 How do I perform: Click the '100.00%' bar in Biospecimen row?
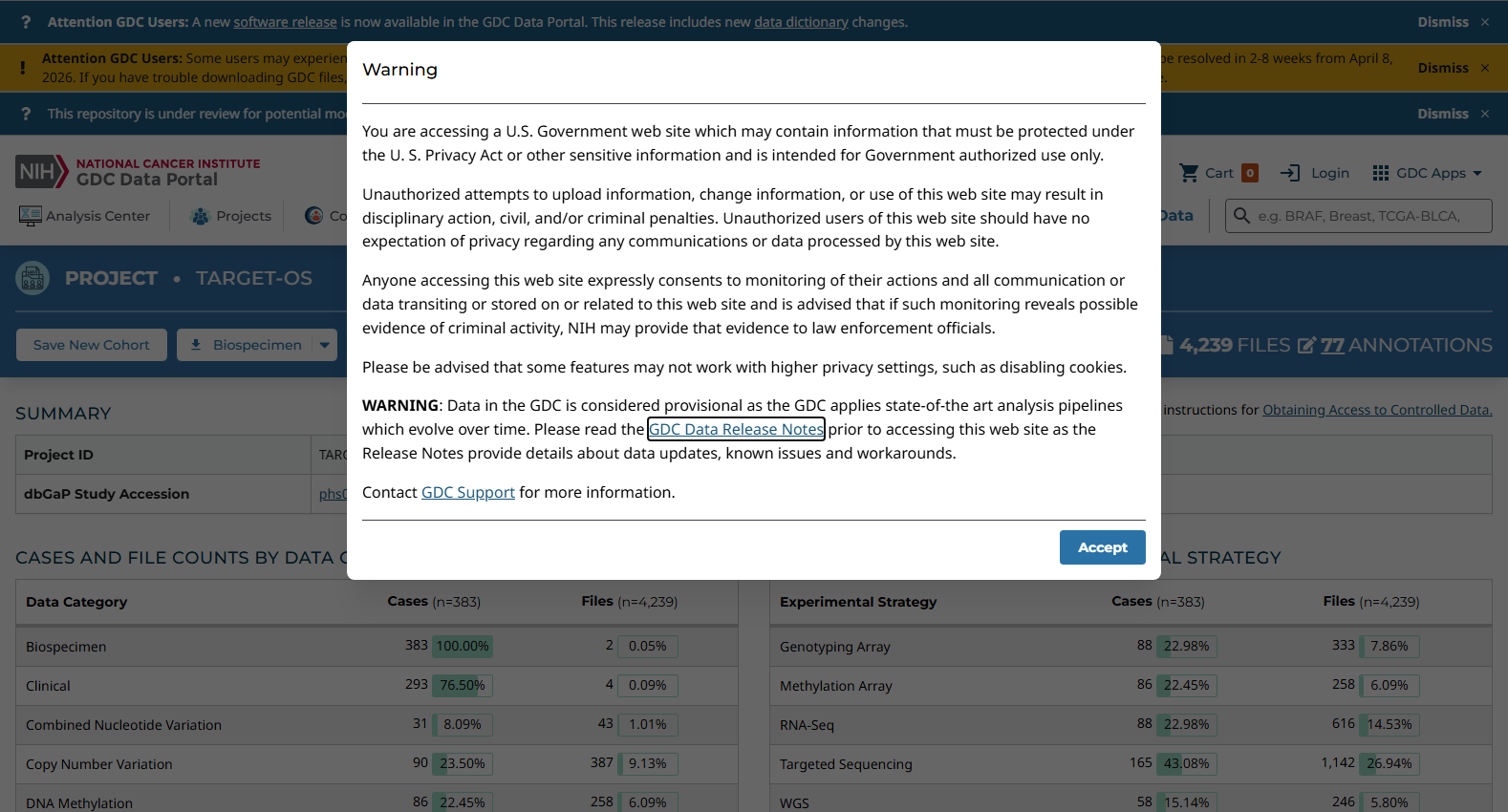[463, 647]
